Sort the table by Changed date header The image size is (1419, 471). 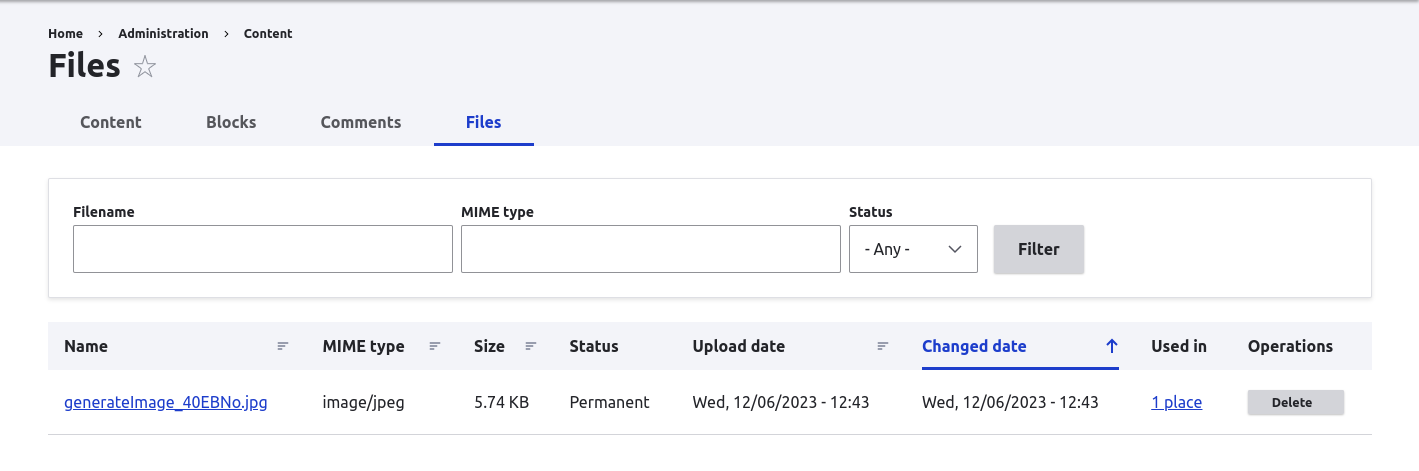click(974, 346)
